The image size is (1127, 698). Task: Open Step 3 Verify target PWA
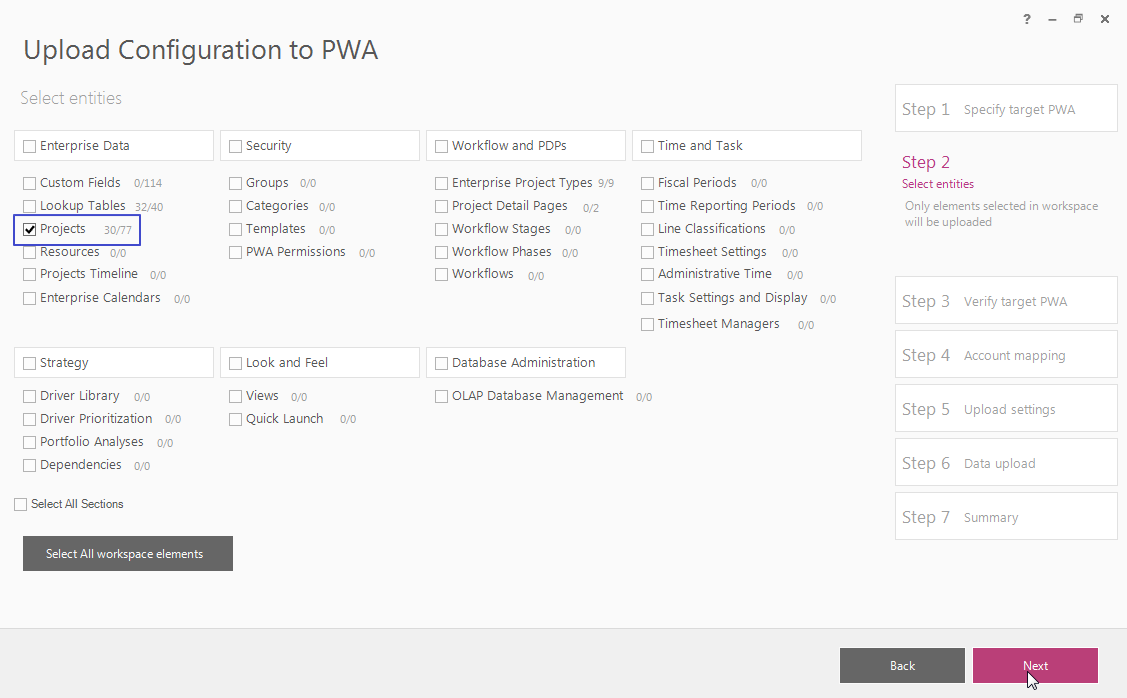click(x=1006, y=300)
